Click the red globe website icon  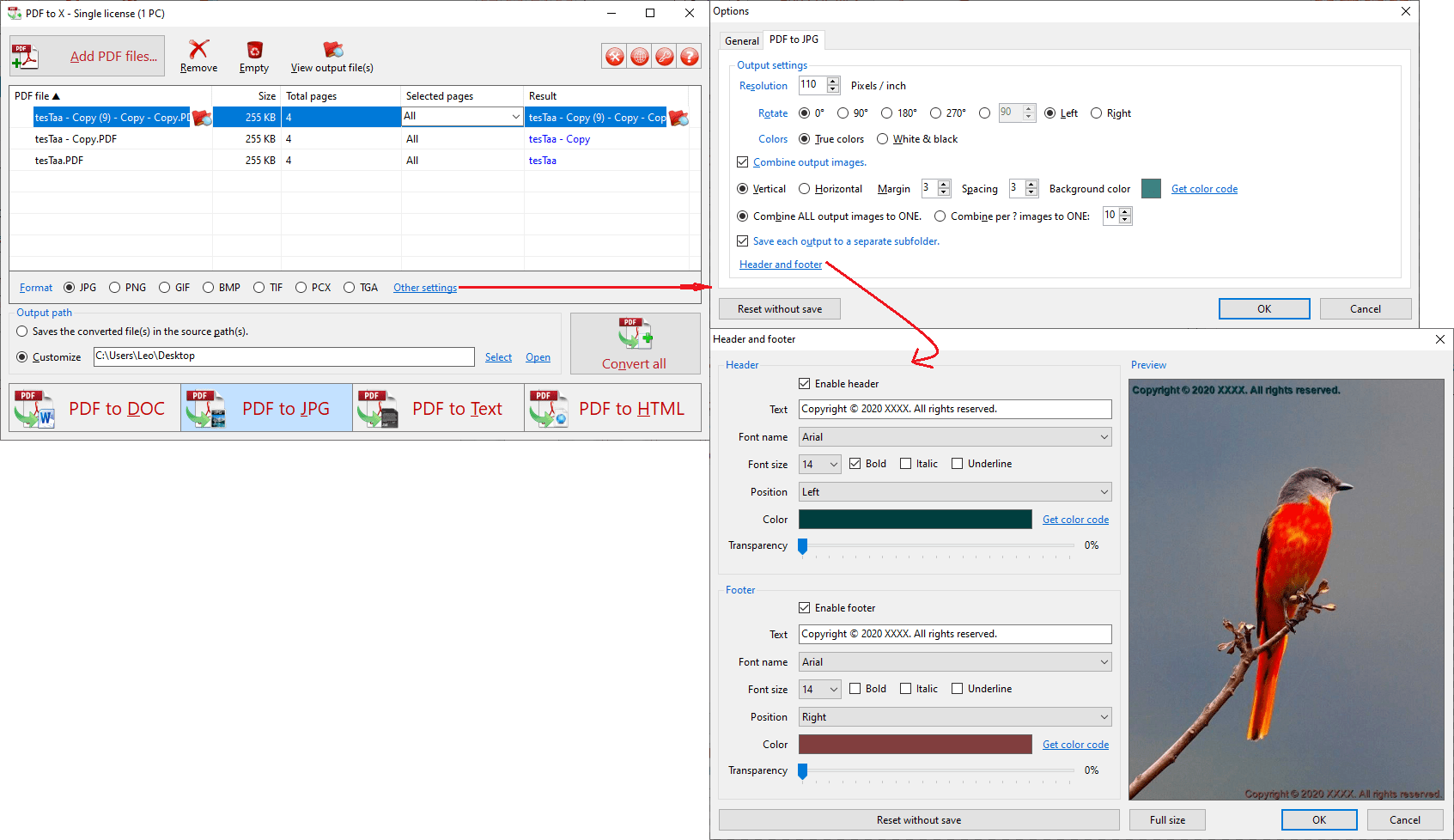(640, 57)
